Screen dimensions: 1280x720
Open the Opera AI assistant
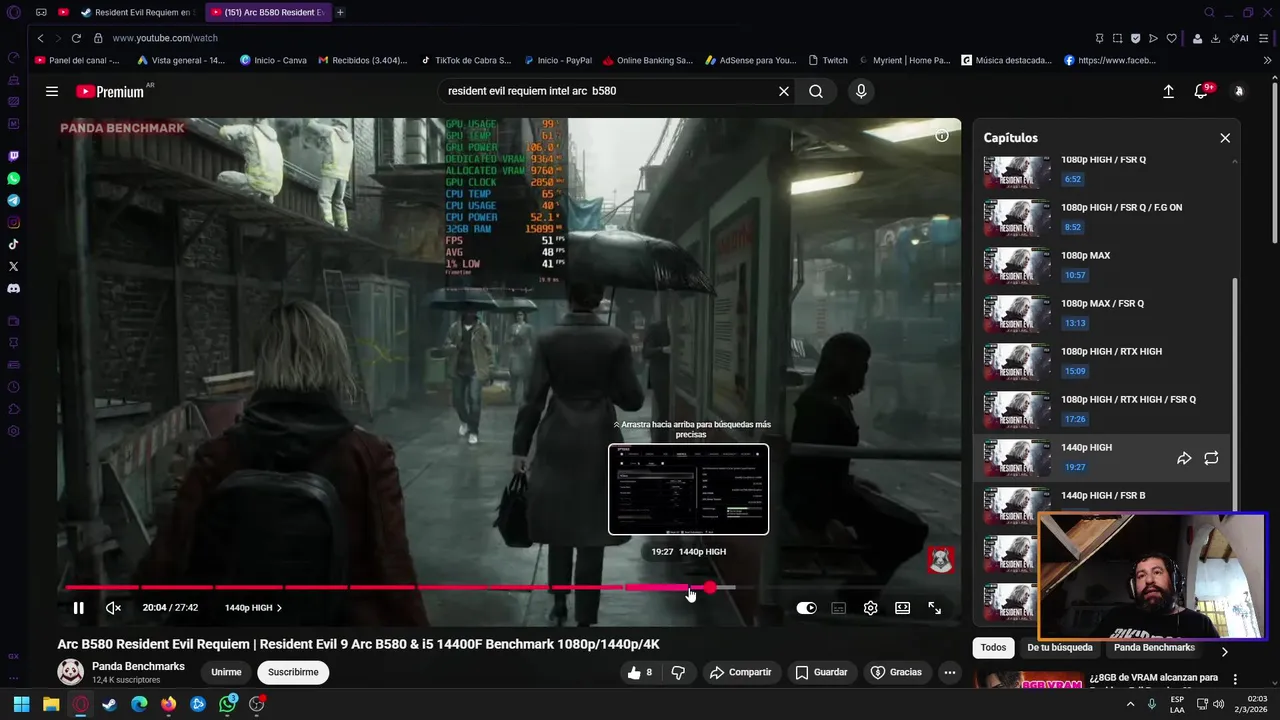(1238, 38)
